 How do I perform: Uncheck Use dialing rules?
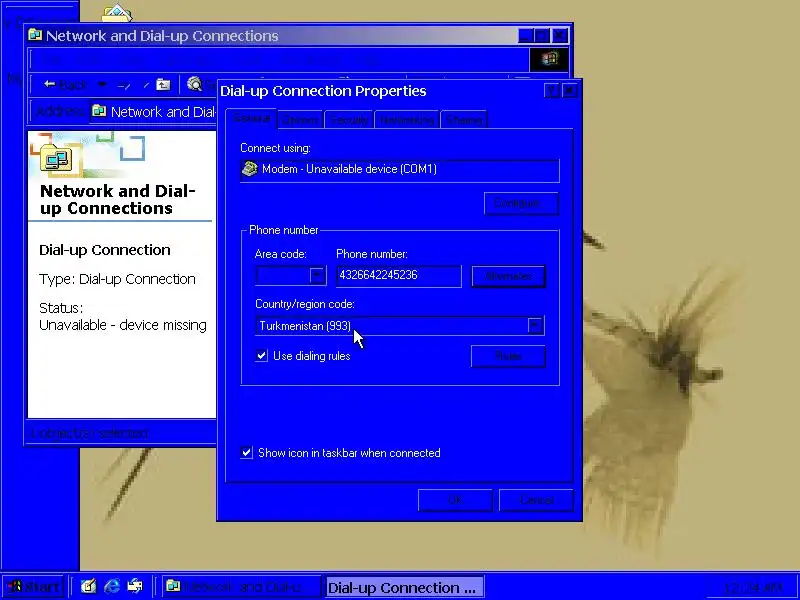point(261,356)
